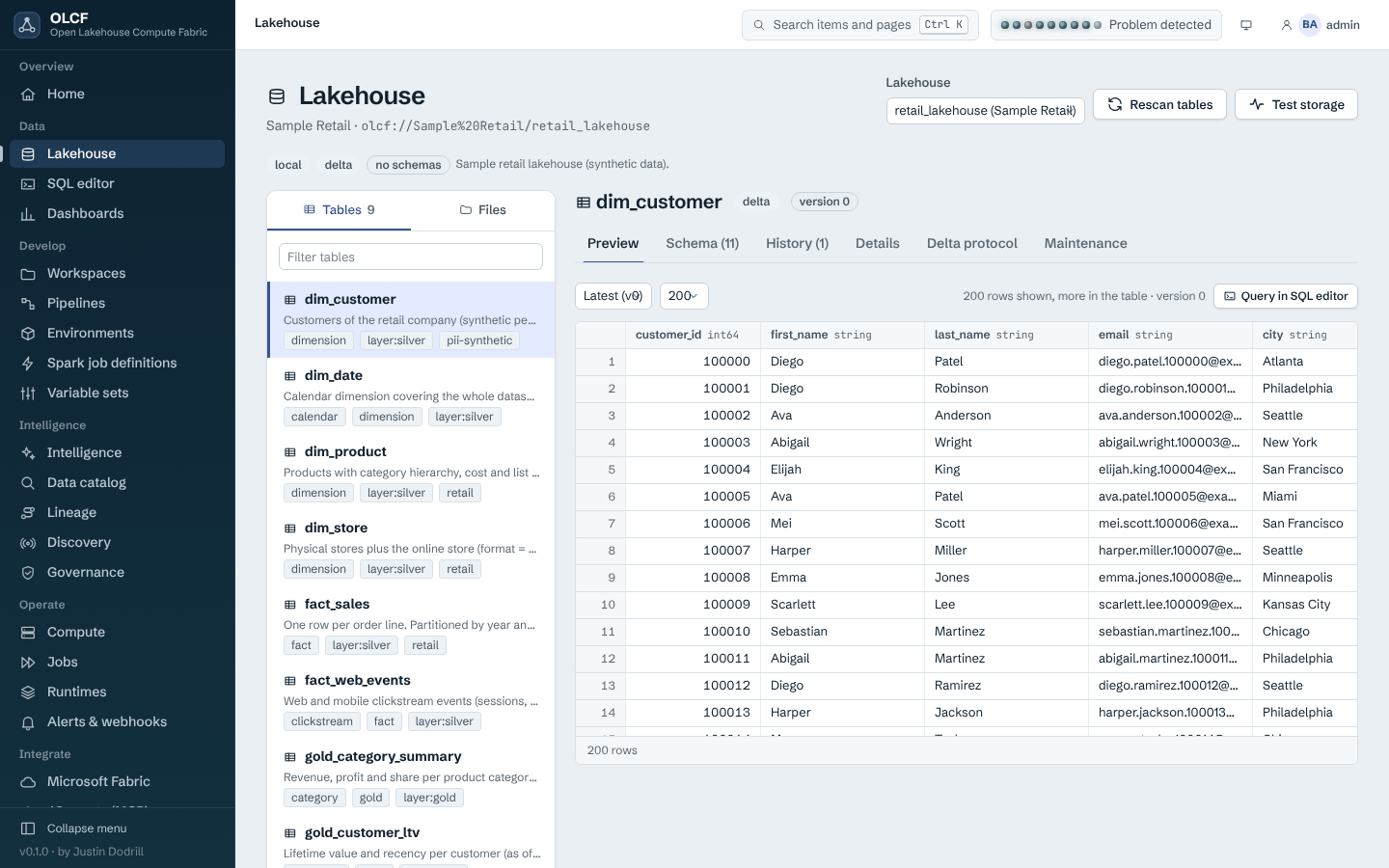Screen dimensions: 1389x868
Task: Open the retail_lakehouse lakehouse selector
Action: [x=985, y=110]
